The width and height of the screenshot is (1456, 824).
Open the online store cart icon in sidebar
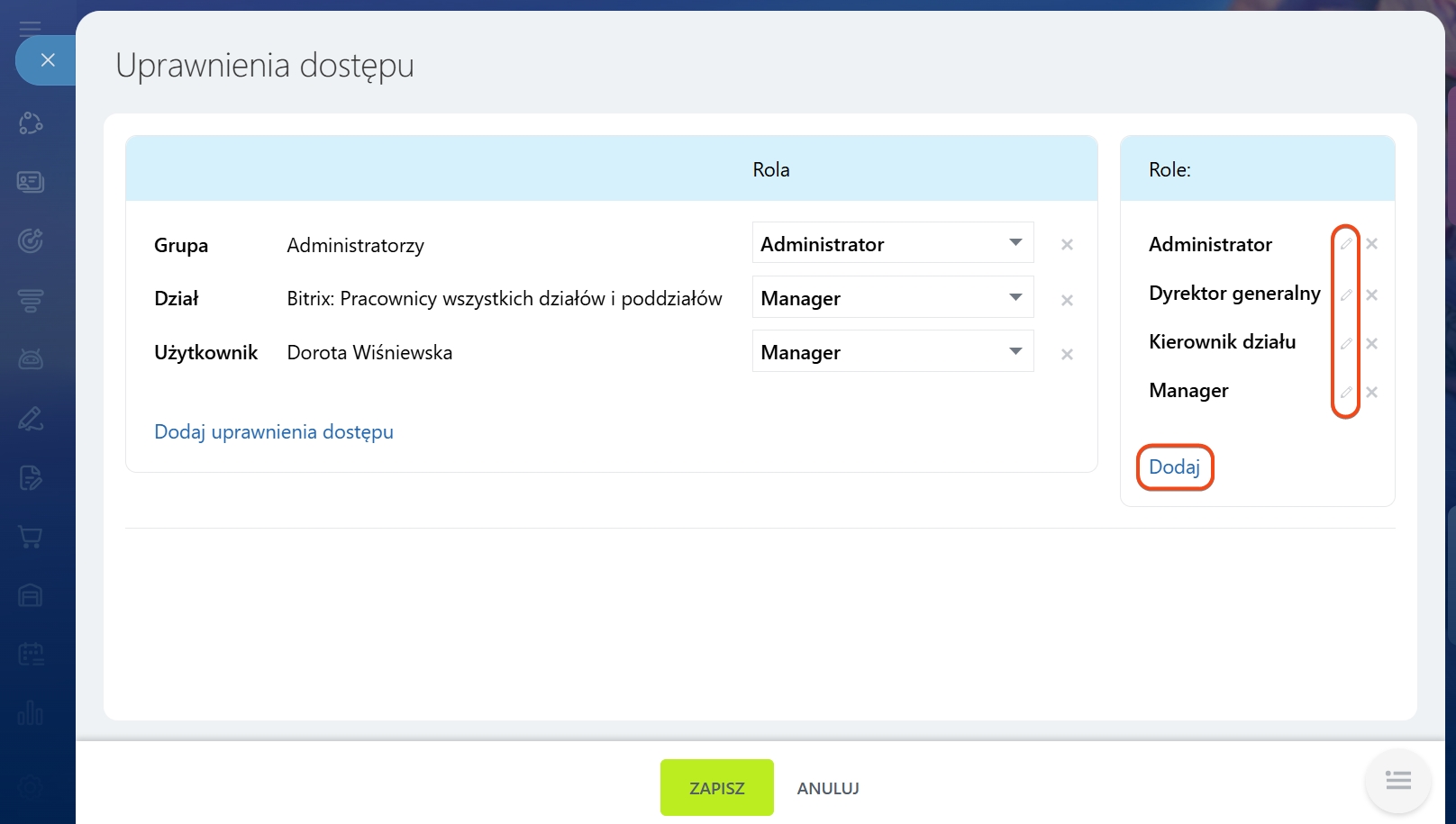[31, 538]
